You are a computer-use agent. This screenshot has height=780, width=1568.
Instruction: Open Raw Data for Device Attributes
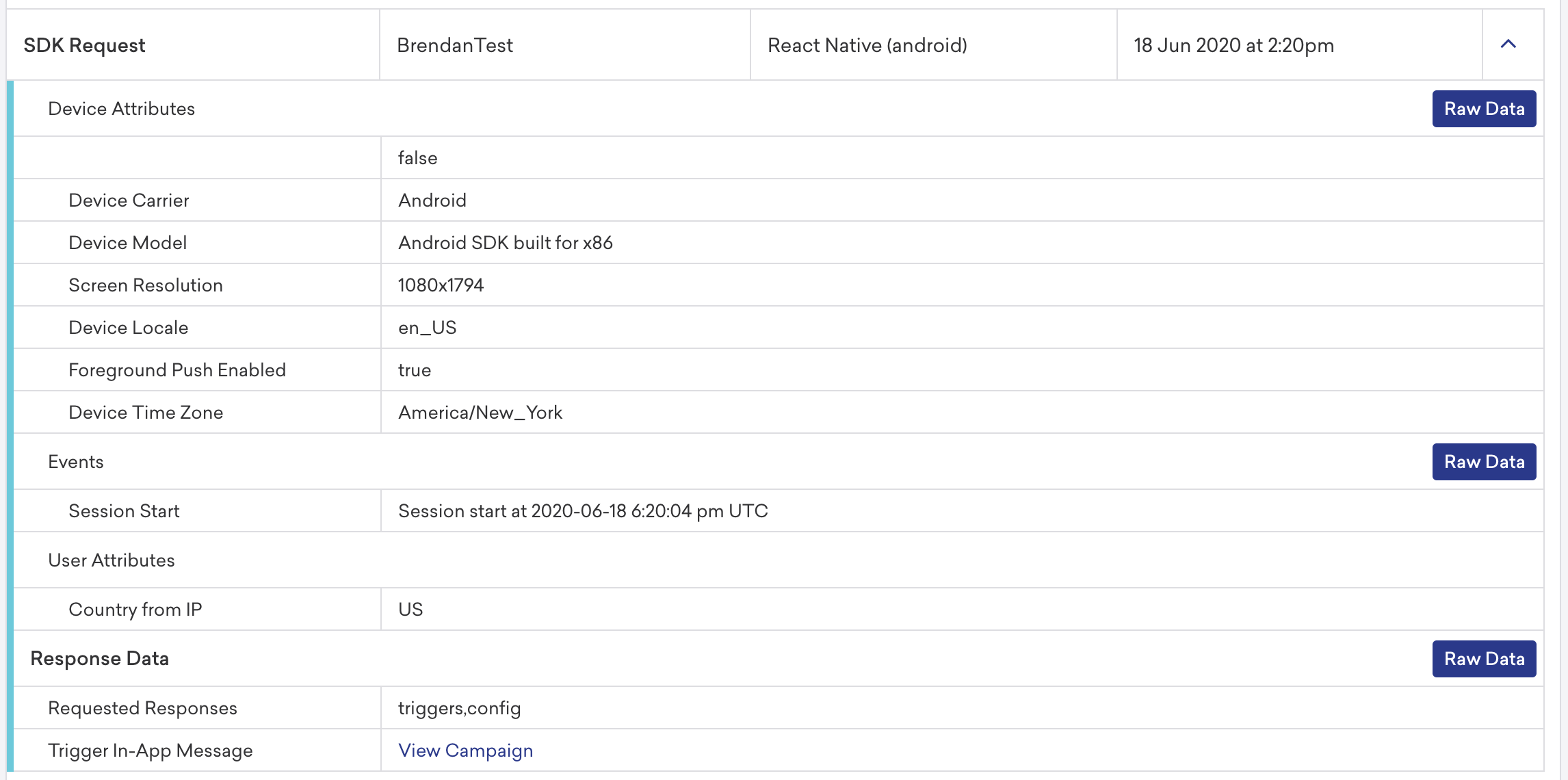point(1483,108)
